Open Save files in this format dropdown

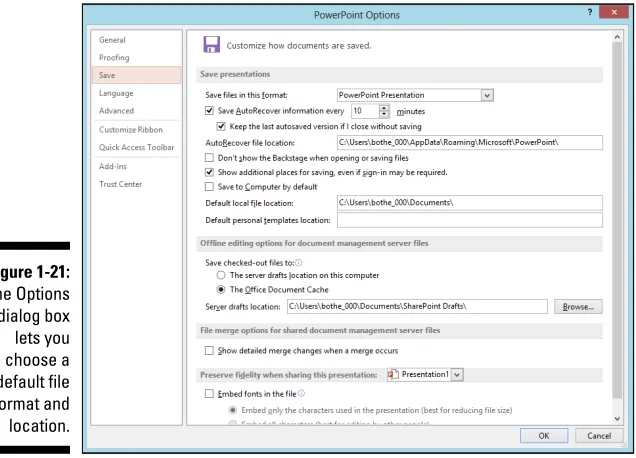pyautogui.click(x=487, y=95)
